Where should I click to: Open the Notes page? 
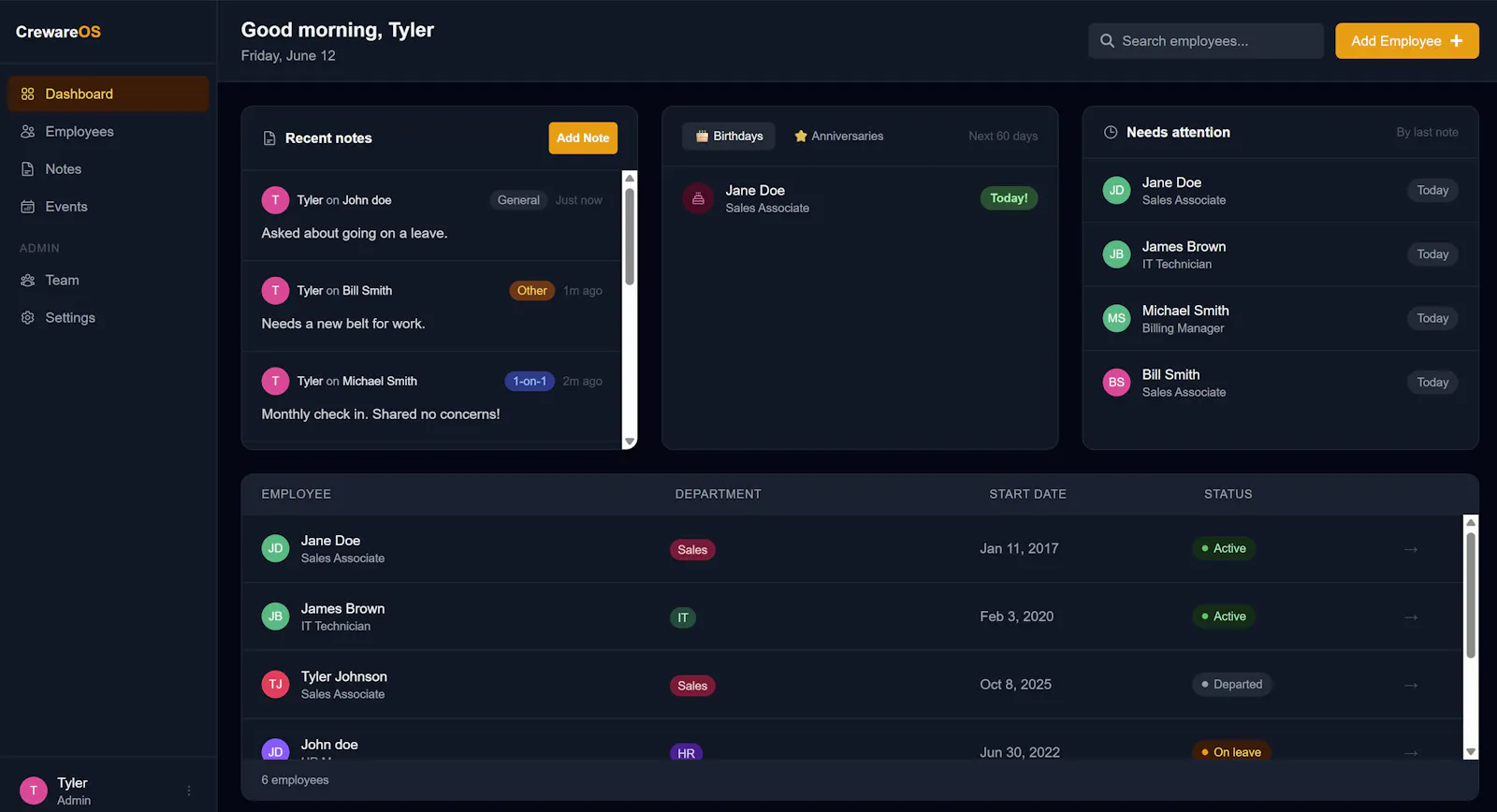tap(109, 169)
